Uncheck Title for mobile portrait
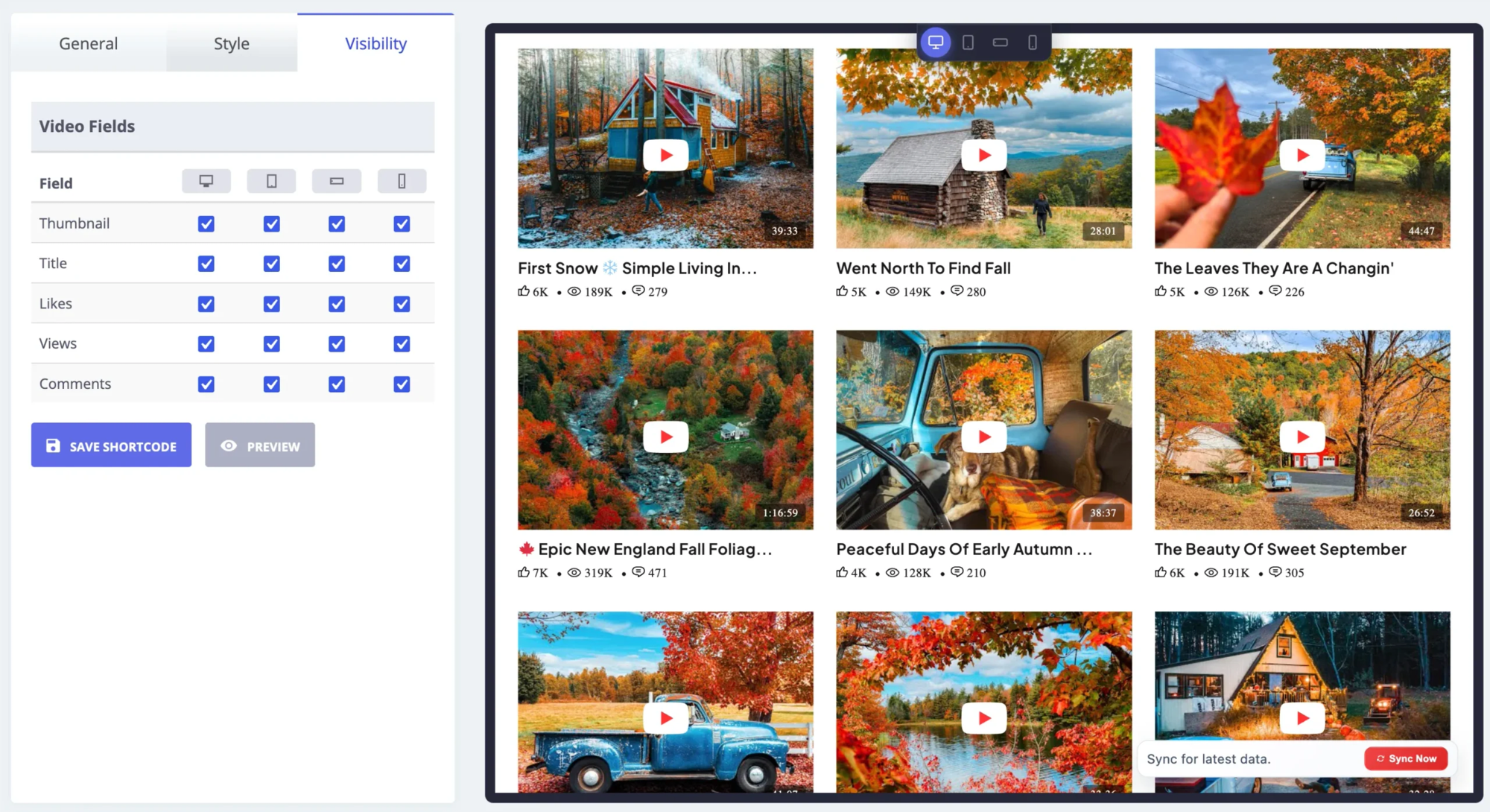Screen dimensions: 1490x812 [402, 264]
